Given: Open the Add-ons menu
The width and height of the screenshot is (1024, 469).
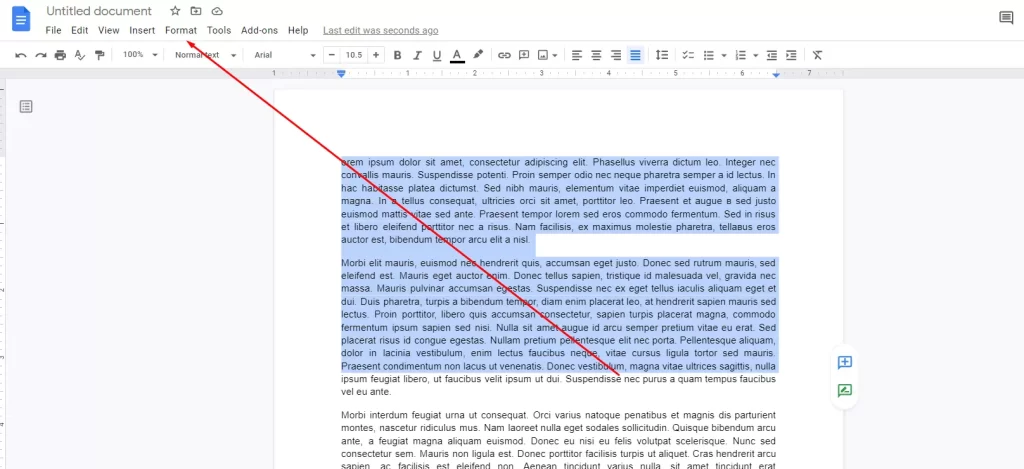Looking at the screenshot, I should pyautogui.click(x=259, y=30).
